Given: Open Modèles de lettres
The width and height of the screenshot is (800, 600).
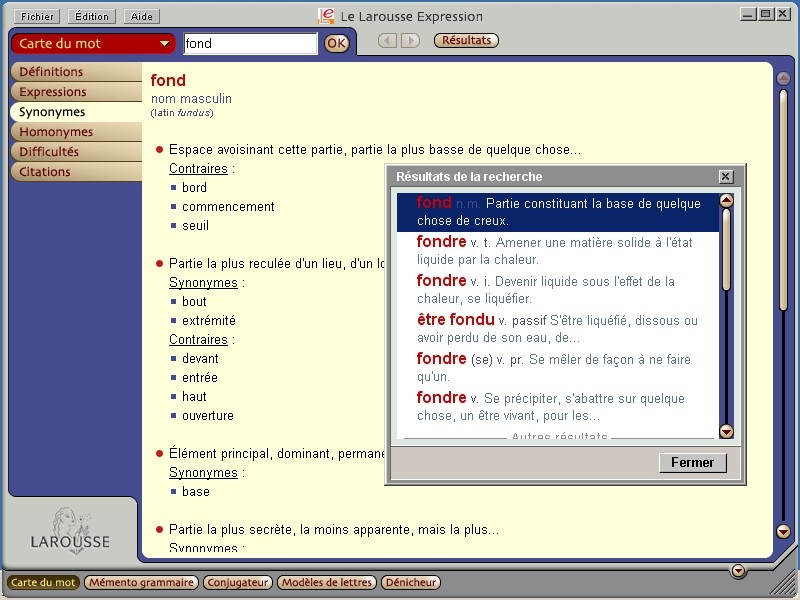Looking at the screenshot, I should pyautogui.click(x=327, y=582).
